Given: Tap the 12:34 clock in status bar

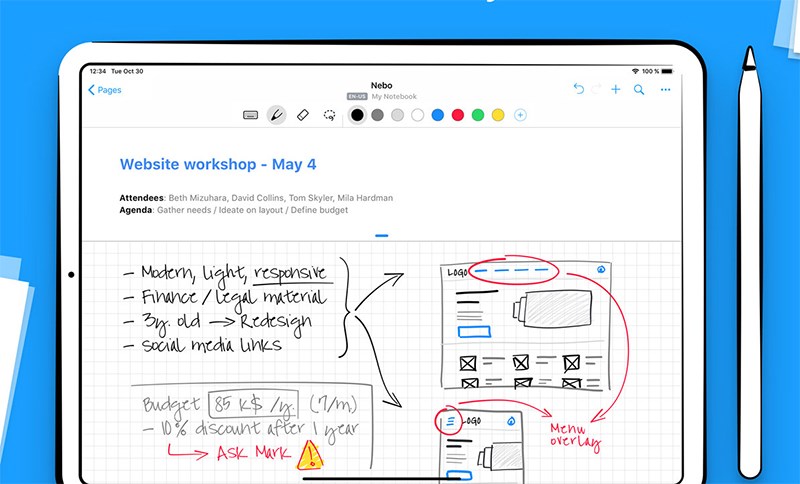Looking at the screenshot, I should [98, 71].
